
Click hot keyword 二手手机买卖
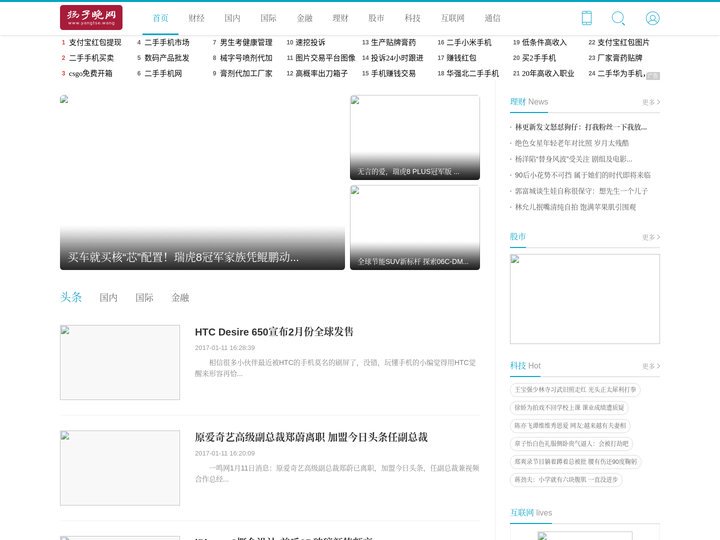click(91, 58)
